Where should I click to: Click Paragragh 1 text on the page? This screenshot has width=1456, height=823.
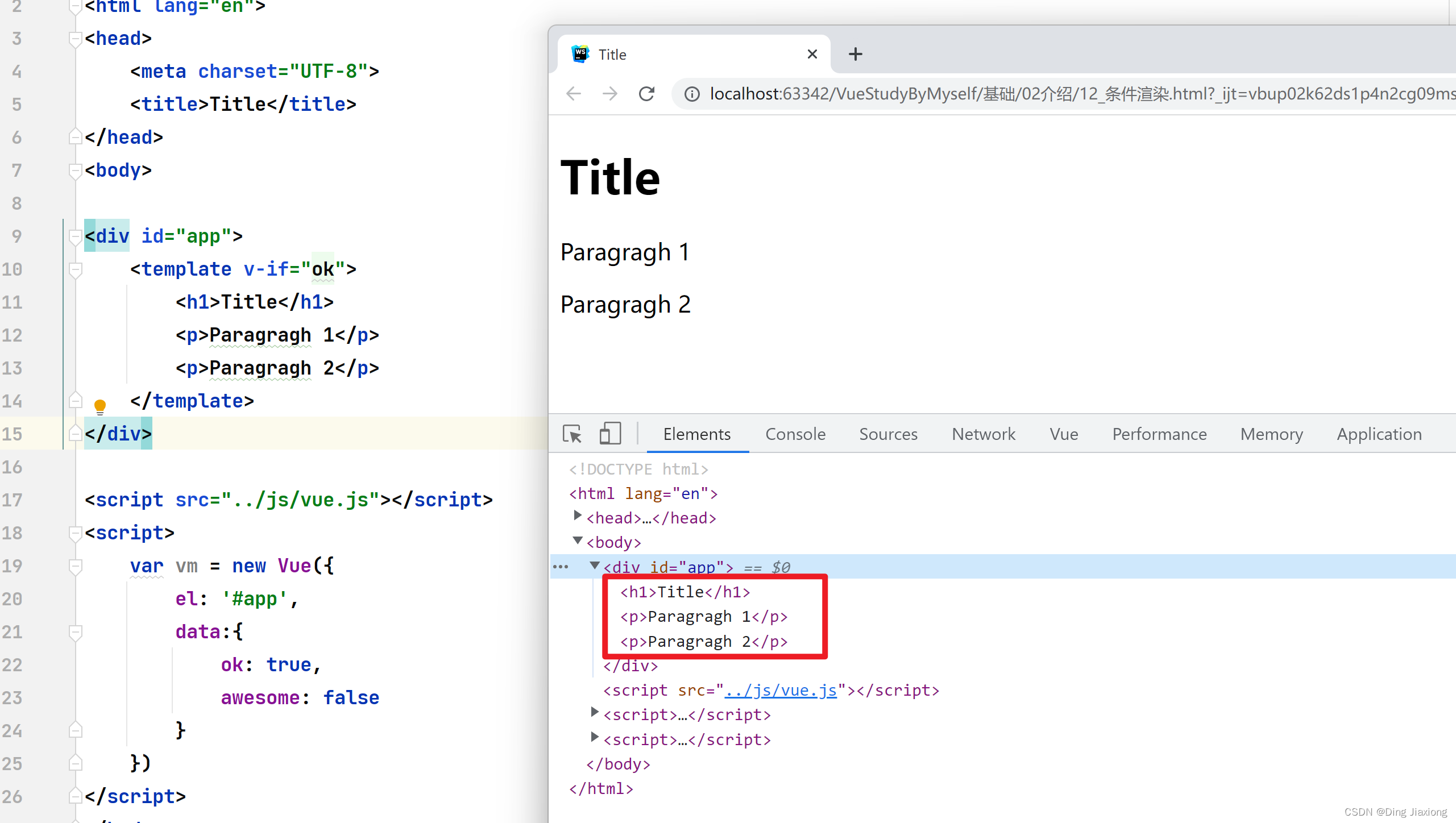tap(625, 252)
